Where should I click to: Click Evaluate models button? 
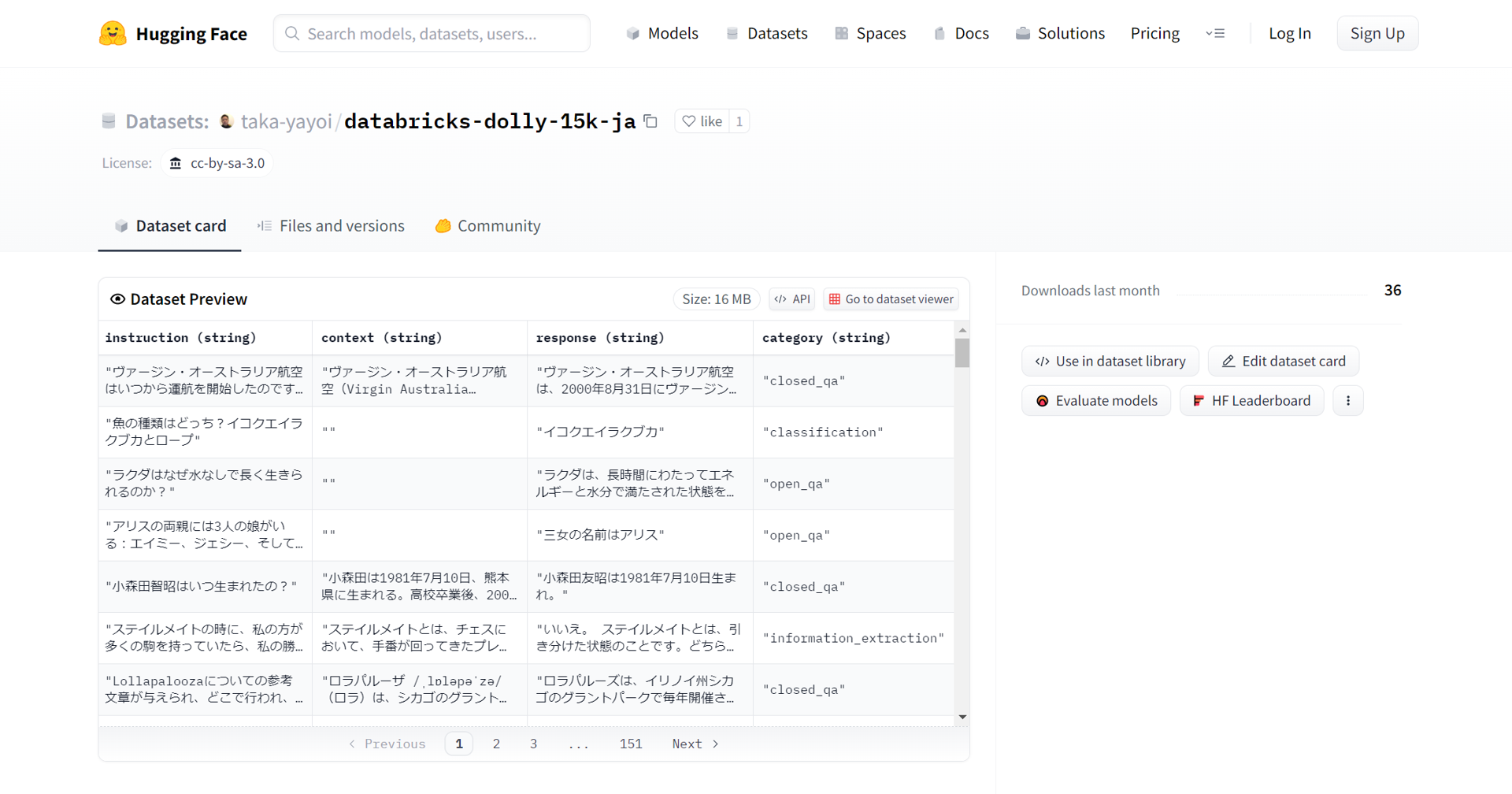tap(1095, 401)
